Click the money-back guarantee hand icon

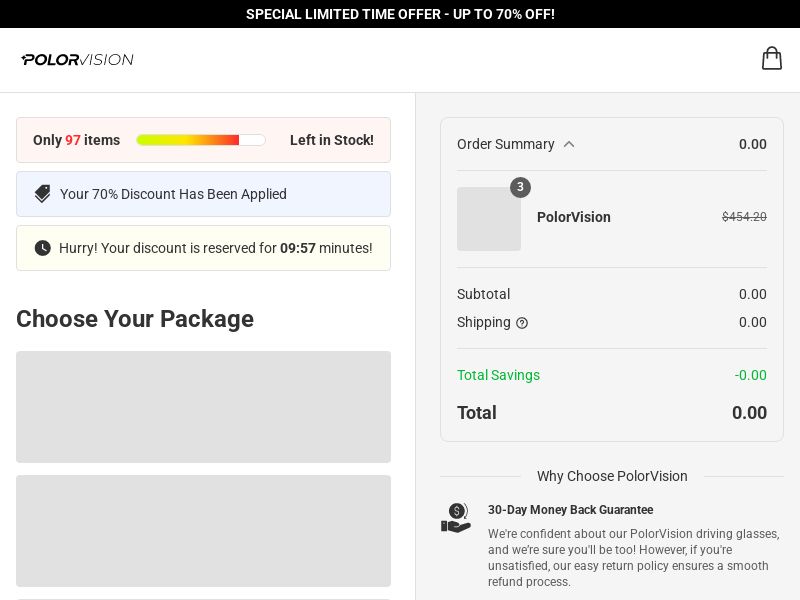point(456,518)
